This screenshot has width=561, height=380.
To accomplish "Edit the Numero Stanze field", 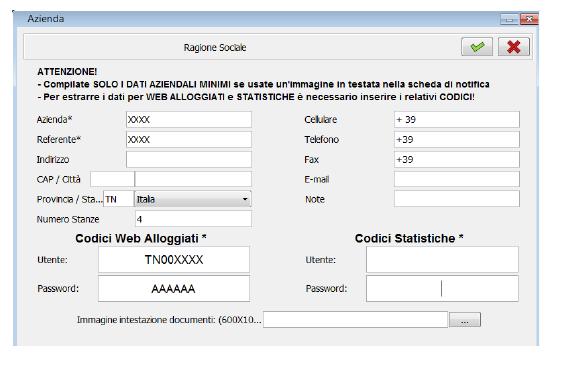I will pyautogui.click(x=194, y=219).
